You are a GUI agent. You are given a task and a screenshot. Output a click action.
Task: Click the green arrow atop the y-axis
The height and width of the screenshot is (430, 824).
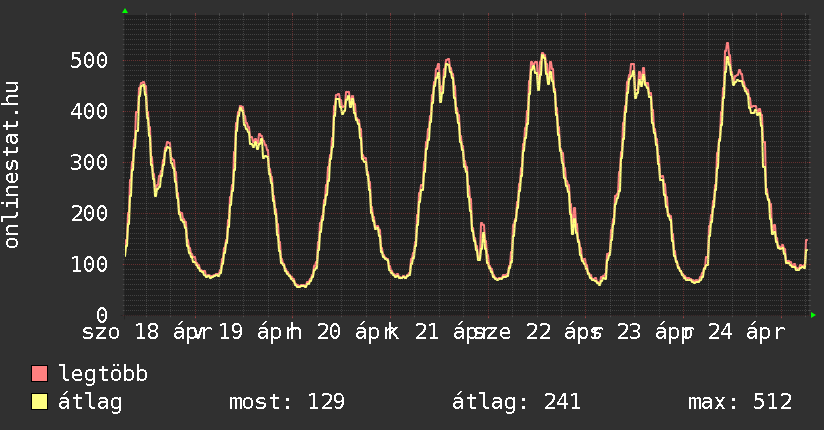click(125, 11)
